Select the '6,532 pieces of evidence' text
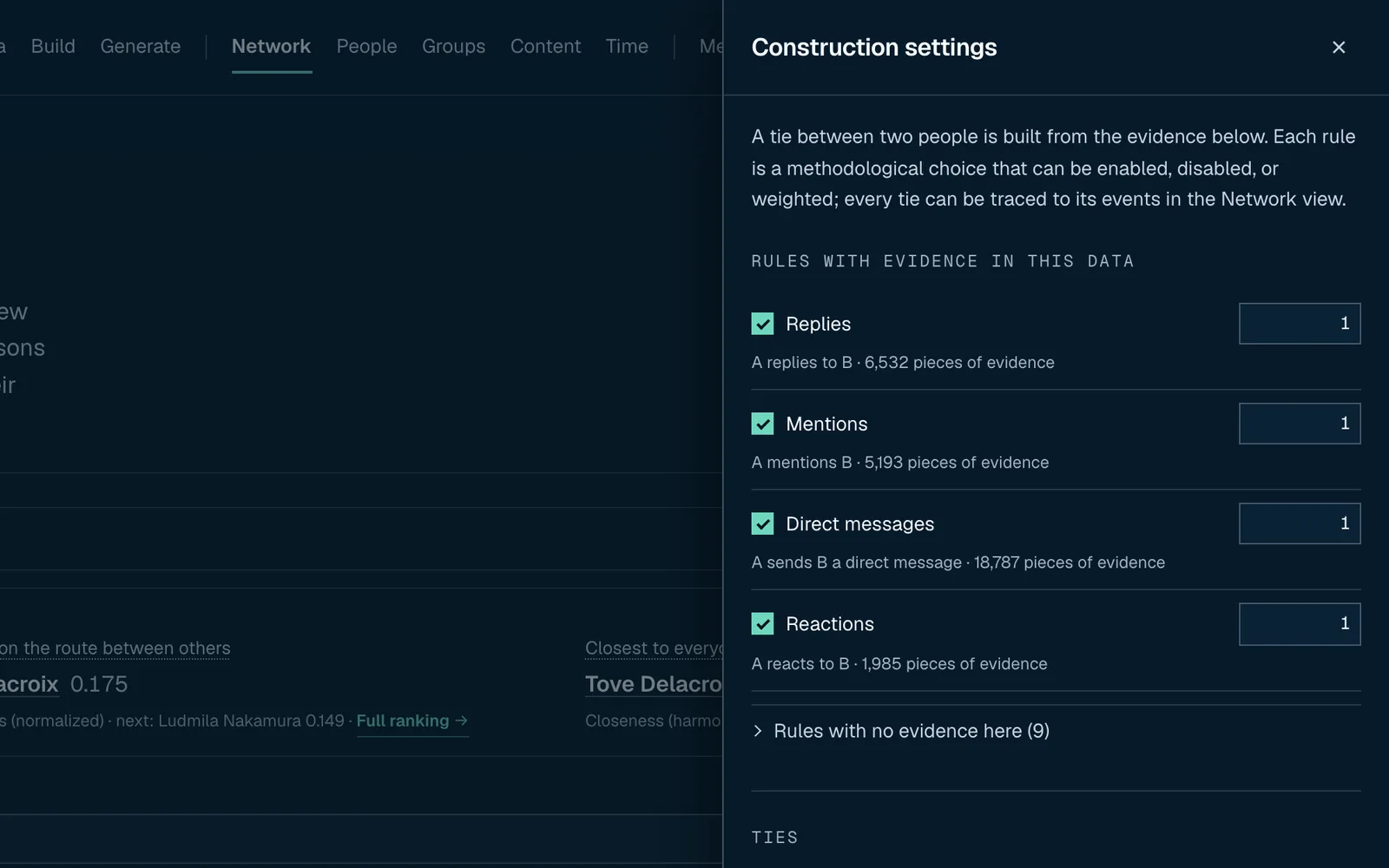1389x868 pixels. pos(959,363)
